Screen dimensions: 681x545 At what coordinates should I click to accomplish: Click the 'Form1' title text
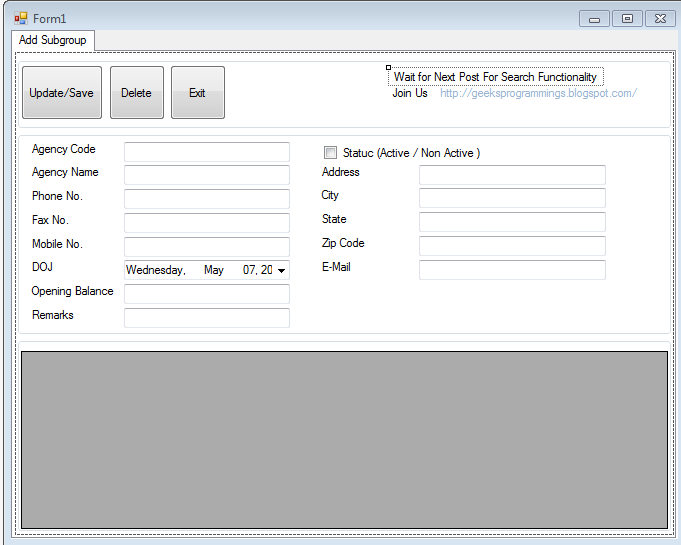50,19
